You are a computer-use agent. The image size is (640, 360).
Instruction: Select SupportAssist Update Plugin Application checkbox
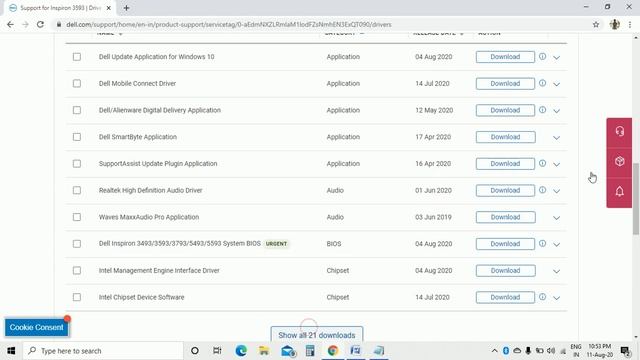[77, 164]
